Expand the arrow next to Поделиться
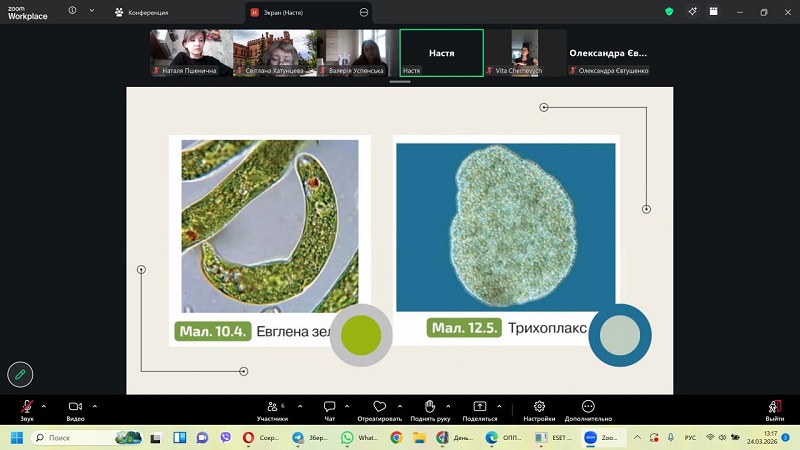 click(x=499, y=406)
